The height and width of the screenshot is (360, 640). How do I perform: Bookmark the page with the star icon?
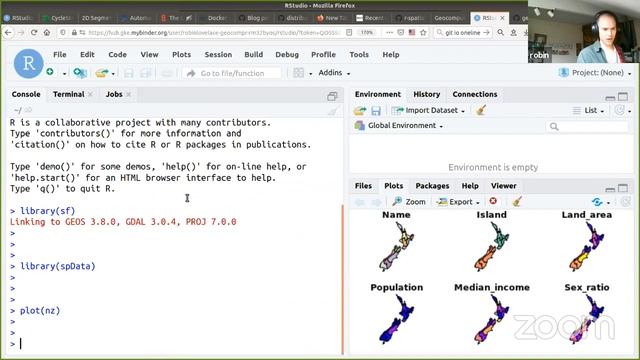coord(423,32)
